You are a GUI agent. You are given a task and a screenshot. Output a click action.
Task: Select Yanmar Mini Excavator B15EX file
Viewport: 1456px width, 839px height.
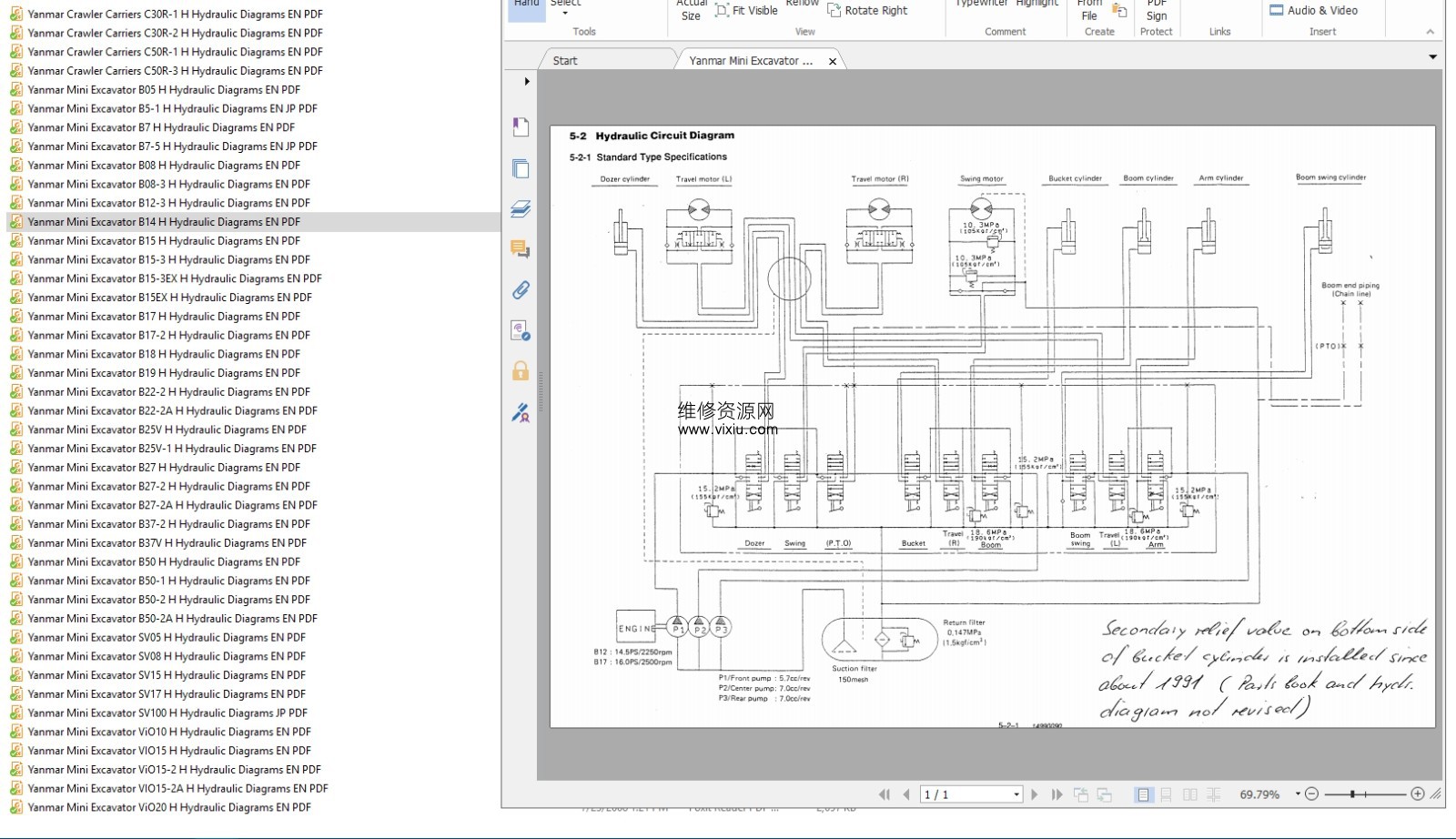point(170,298)
